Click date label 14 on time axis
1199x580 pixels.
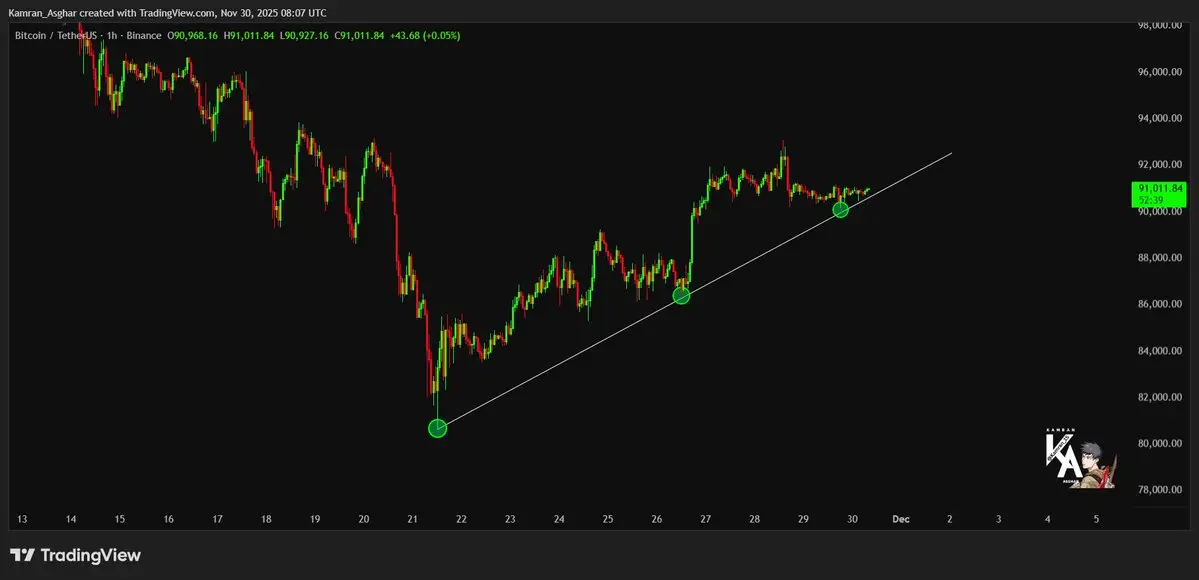click(71, 520)
